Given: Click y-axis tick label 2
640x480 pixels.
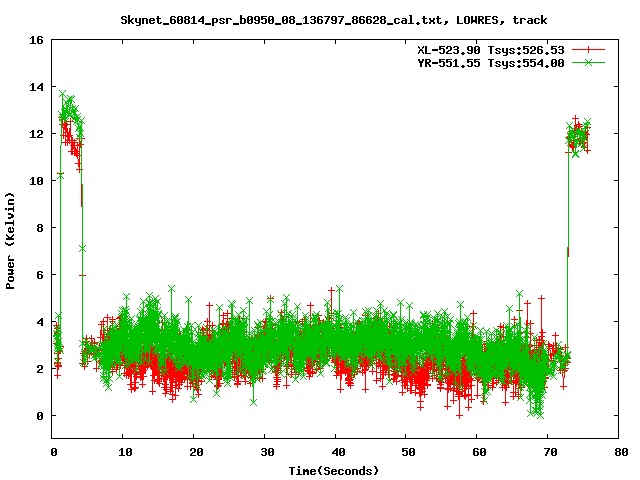Looking at the screenshot, I should tap(40, 369).
